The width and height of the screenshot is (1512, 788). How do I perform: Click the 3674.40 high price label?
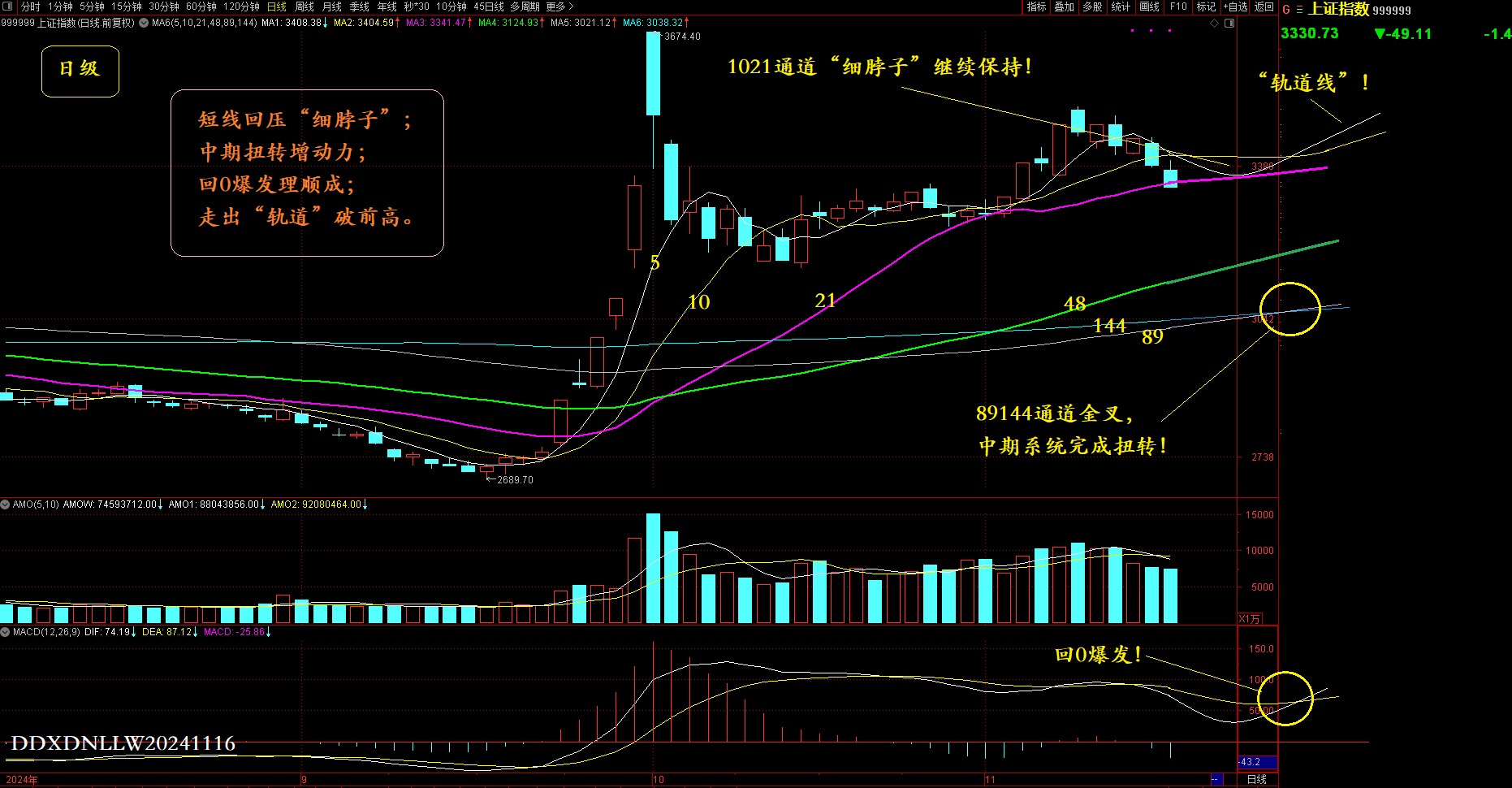tap(682, 37)
